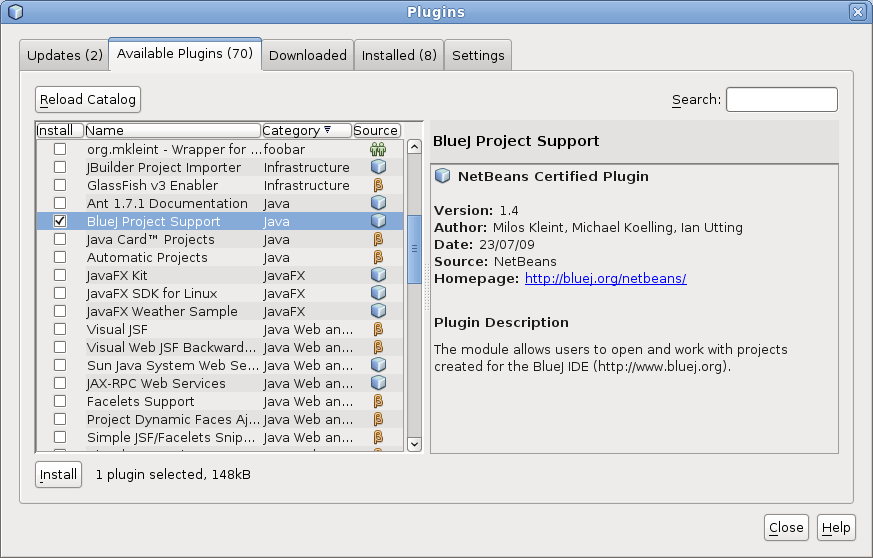
Task: Open the bluej.org/netbeans homepage link
Action: click(x=606, y=278)
